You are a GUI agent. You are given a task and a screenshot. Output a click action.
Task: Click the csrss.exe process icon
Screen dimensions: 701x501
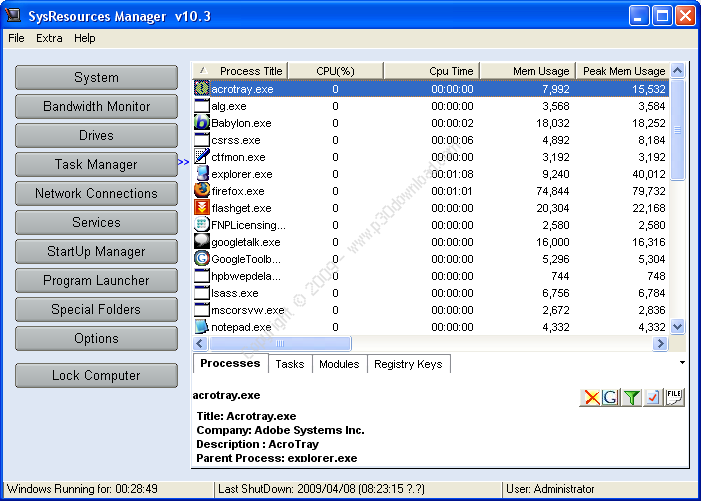[x=202, y=139]
